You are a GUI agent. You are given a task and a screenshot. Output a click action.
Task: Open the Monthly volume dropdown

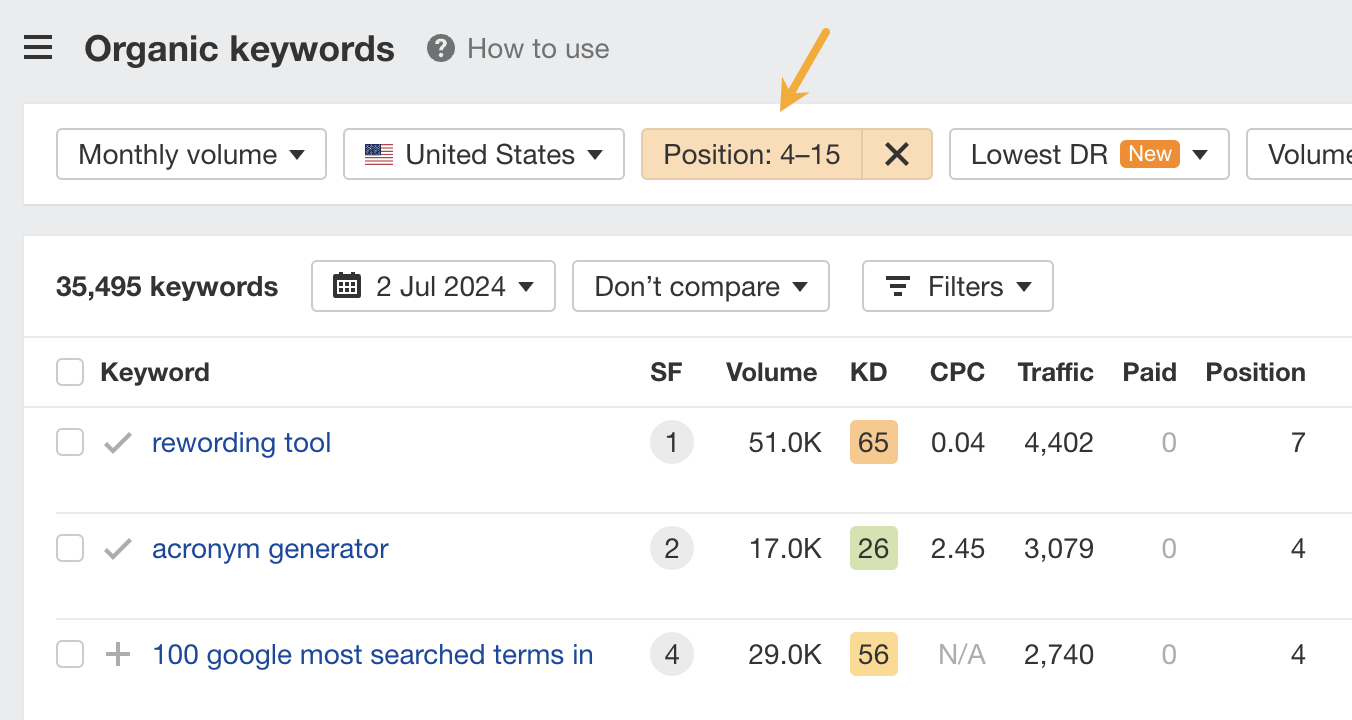pos(191,154)
